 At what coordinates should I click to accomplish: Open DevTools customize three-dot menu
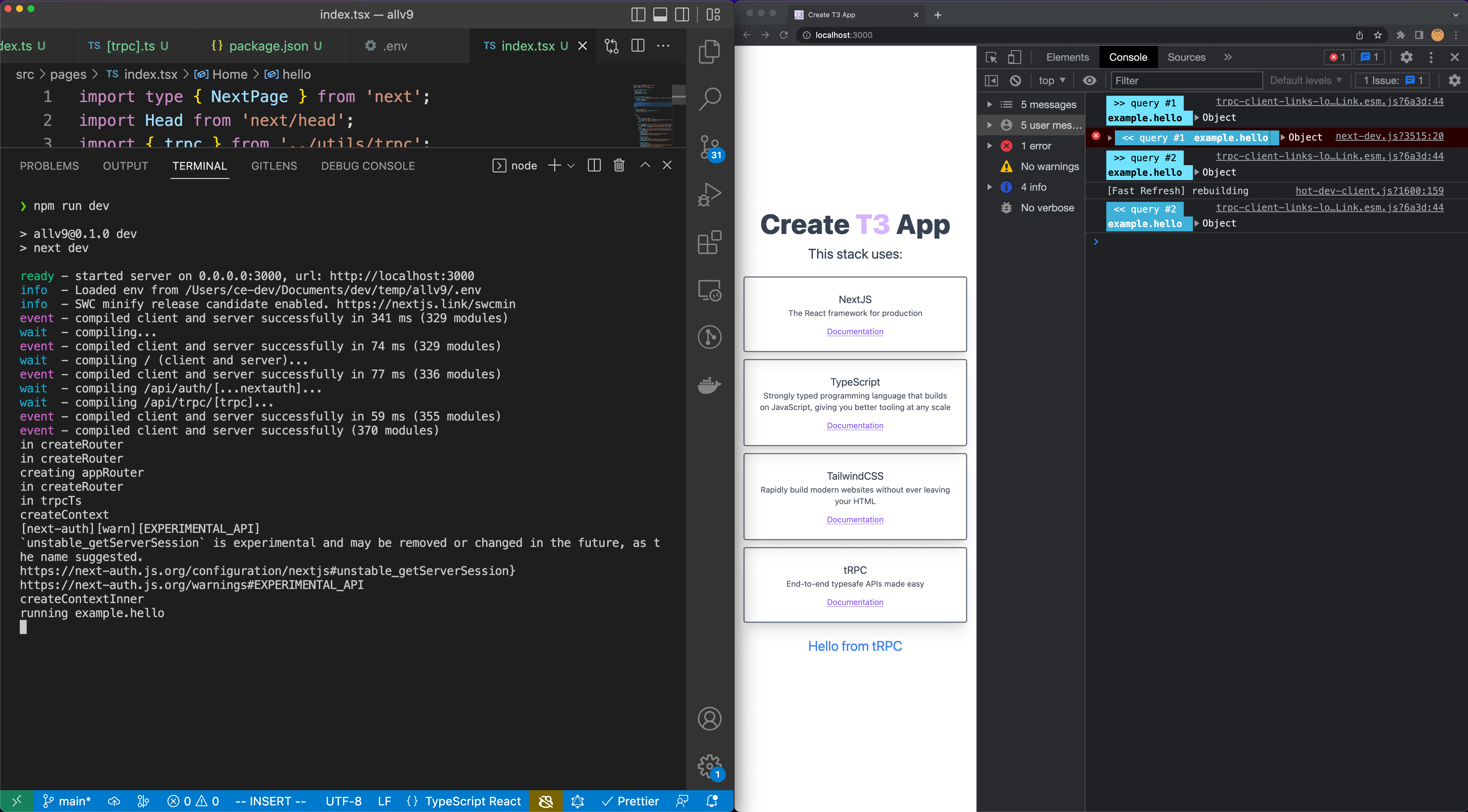coord(1430,58)
